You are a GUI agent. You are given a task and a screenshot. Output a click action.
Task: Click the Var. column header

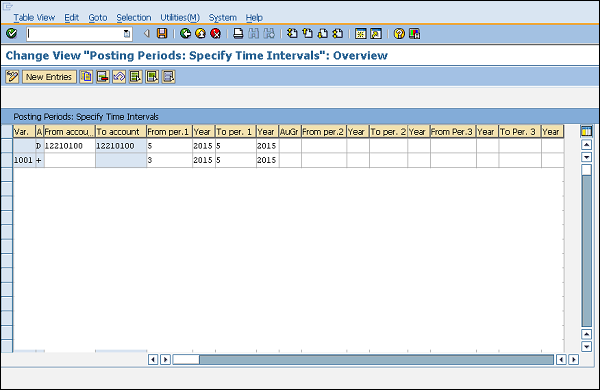point(24,132)
